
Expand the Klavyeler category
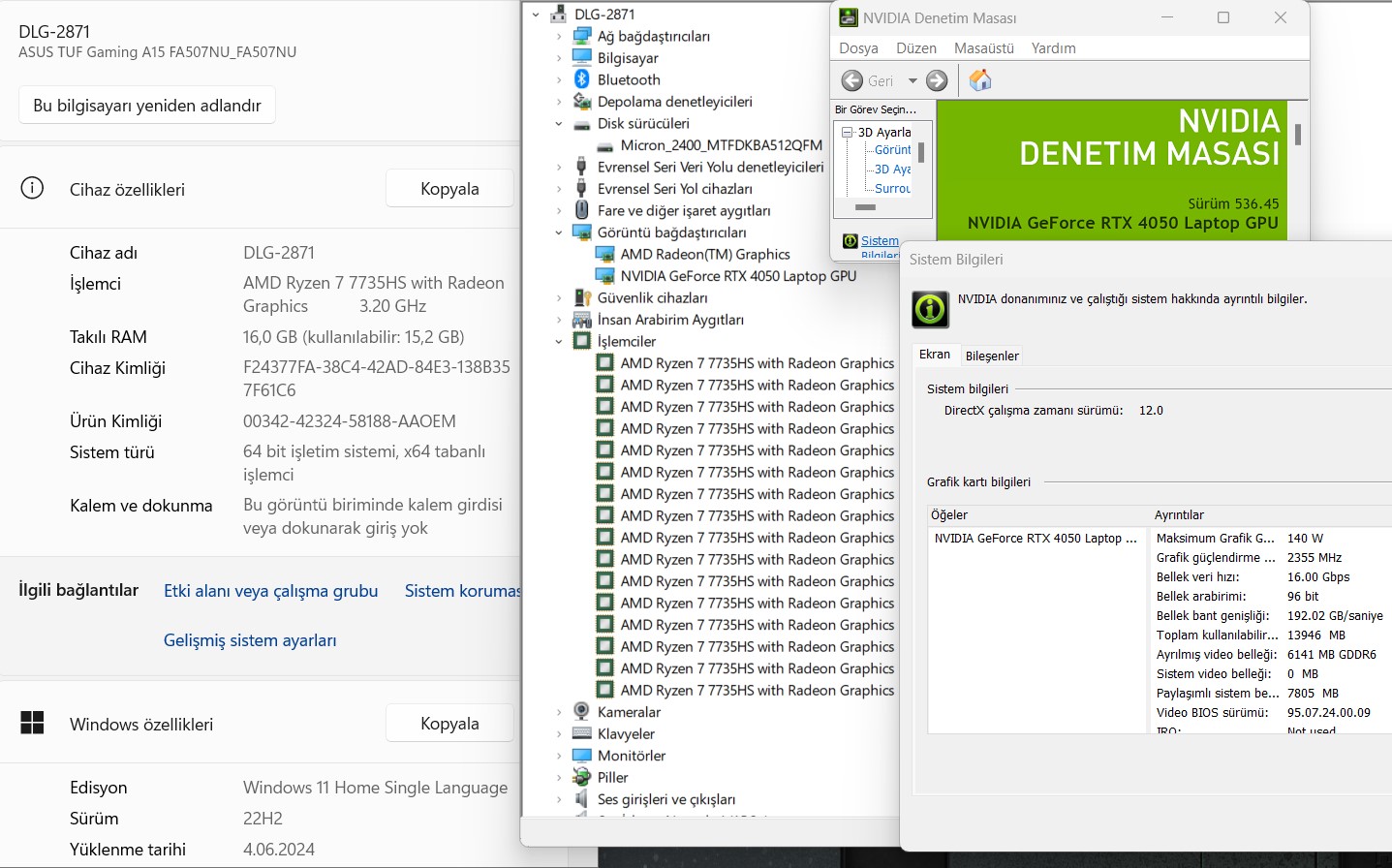point(559,733)
